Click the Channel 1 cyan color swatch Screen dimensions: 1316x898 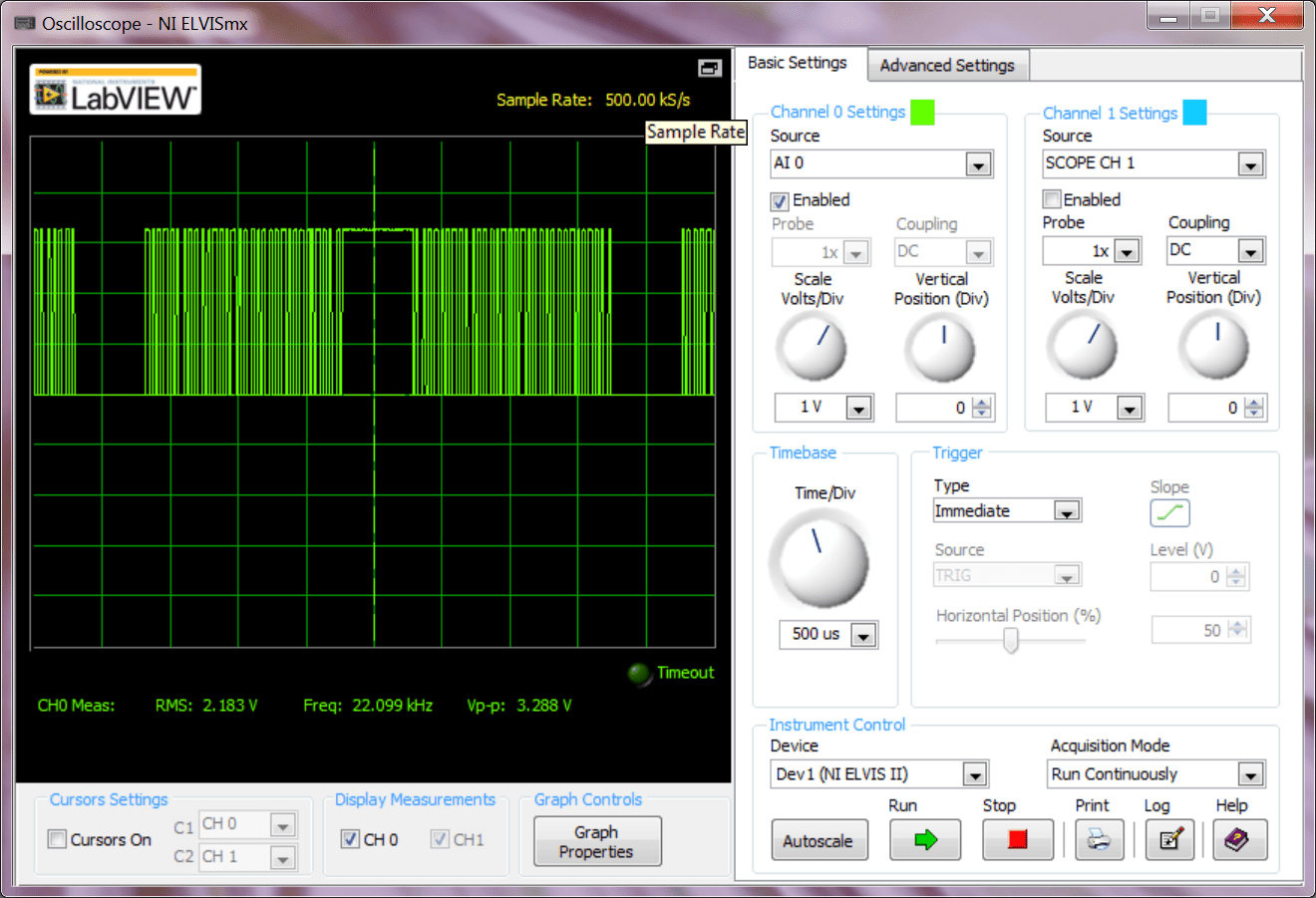(x=1194, y=113)
